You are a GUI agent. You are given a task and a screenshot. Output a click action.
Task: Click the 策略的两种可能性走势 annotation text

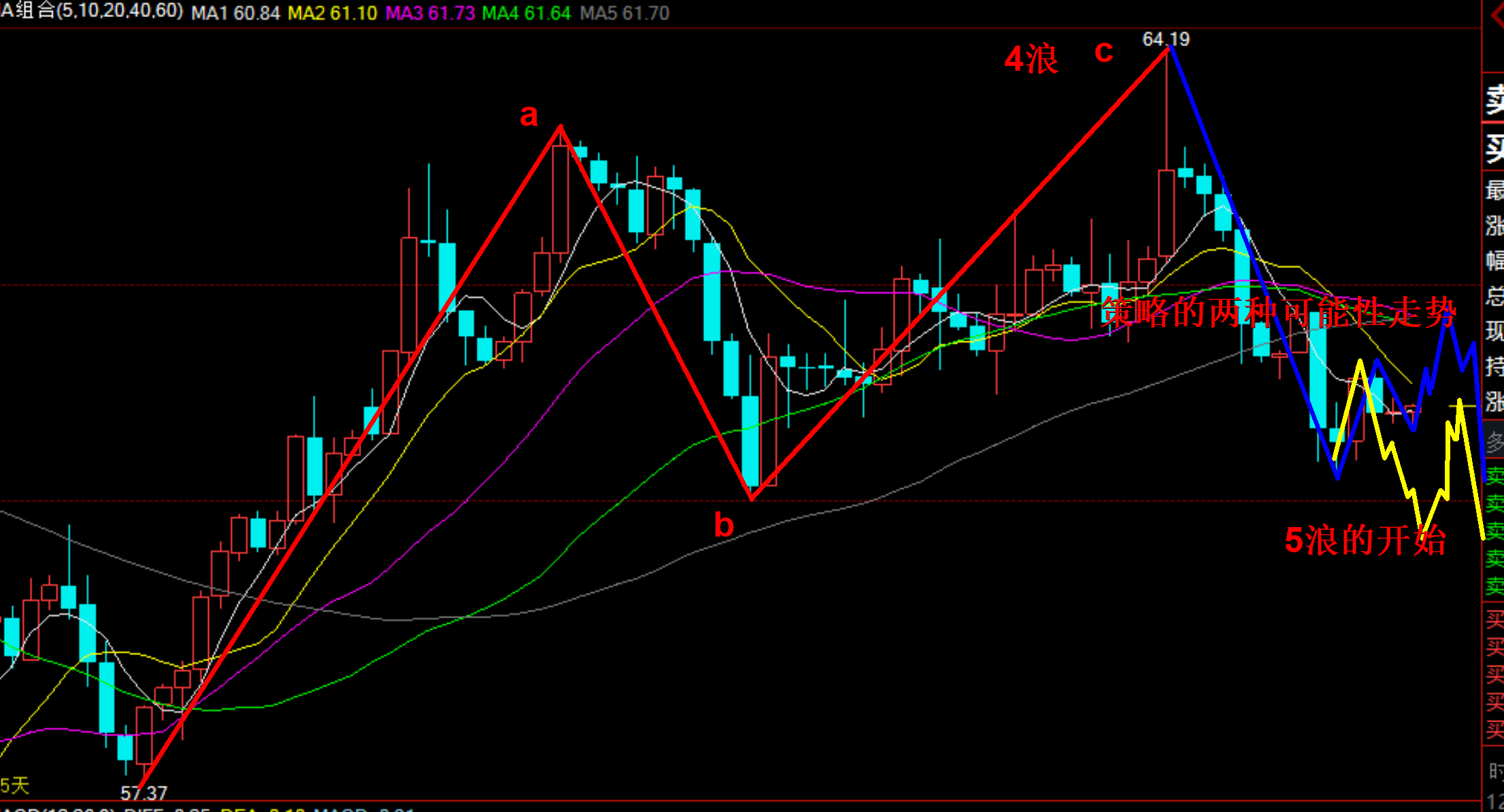point(1278,313)
